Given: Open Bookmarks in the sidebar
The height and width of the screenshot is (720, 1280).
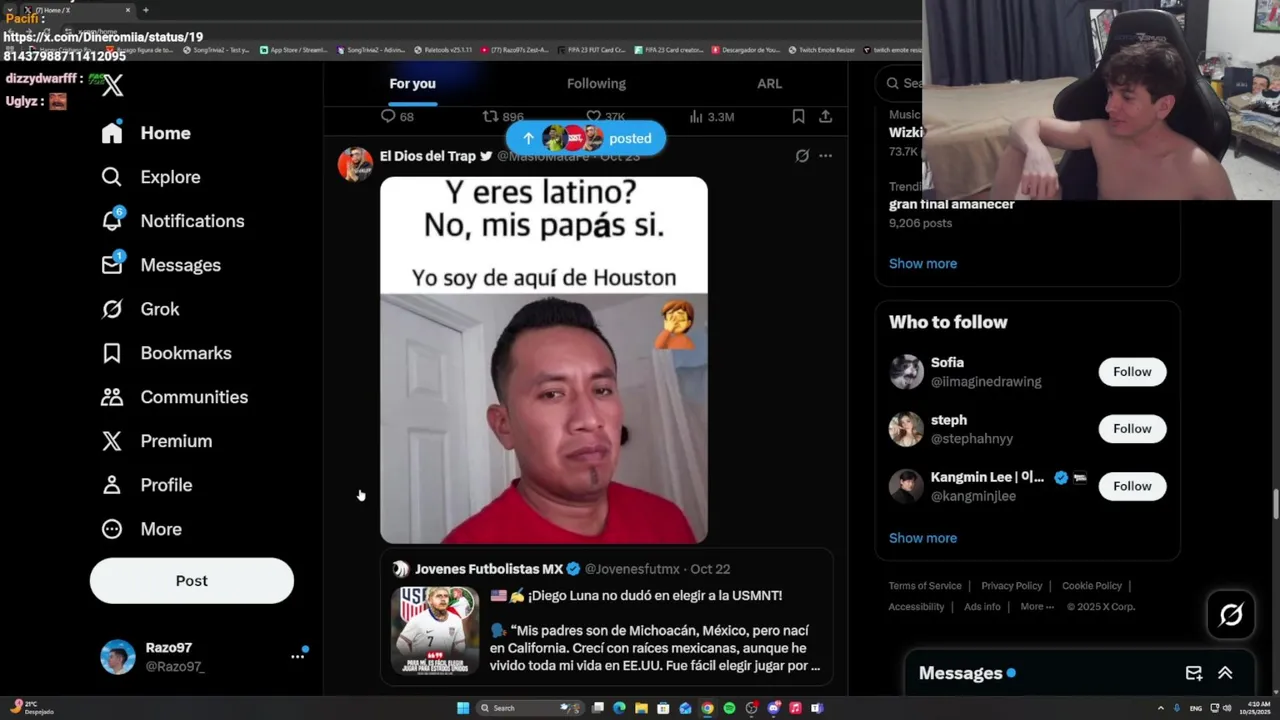Looking at the screenshot, I should click(x=166, y=353).
